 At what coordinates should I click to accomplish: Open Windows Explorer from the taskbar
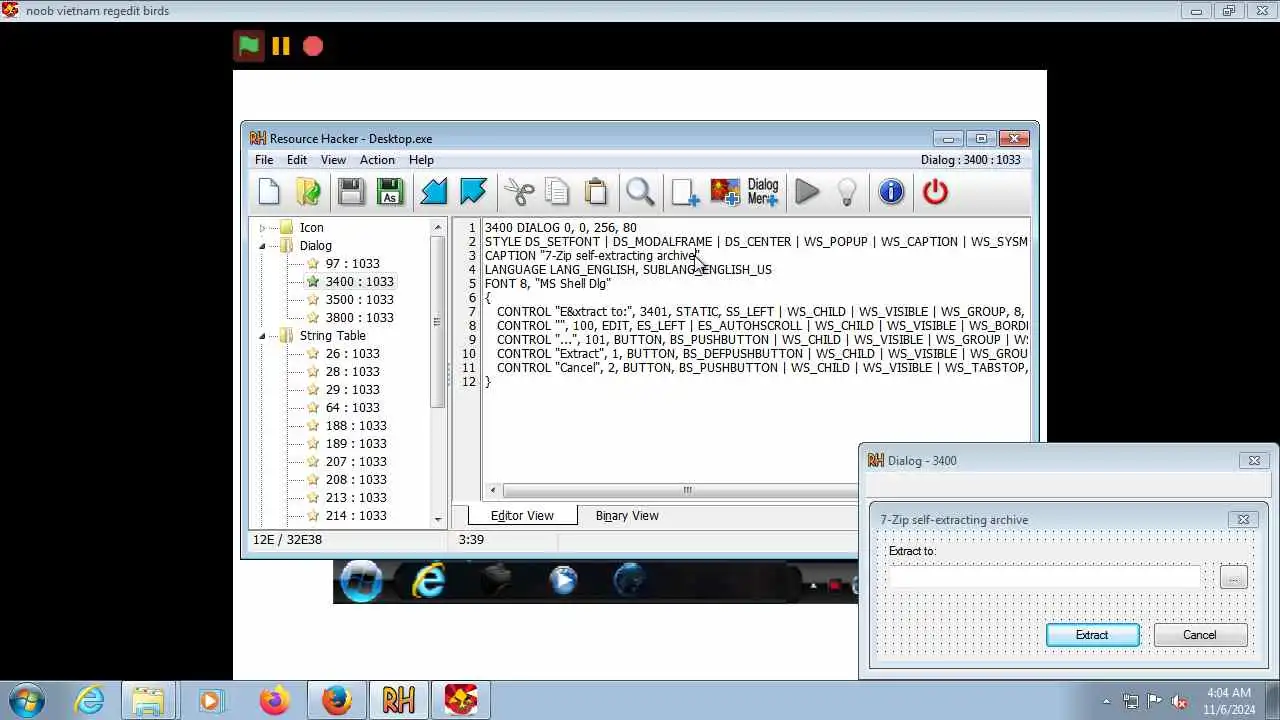click(x=148, y=700)
